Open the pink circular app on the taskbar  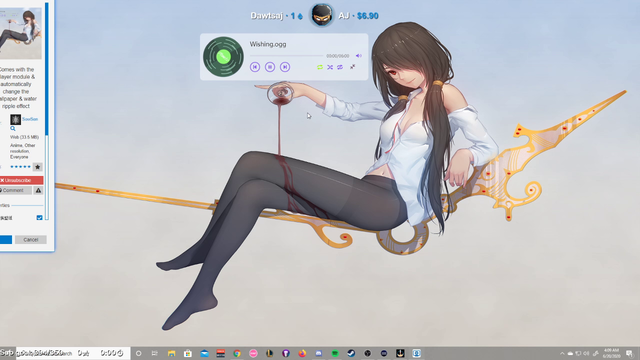click(253, 353)
